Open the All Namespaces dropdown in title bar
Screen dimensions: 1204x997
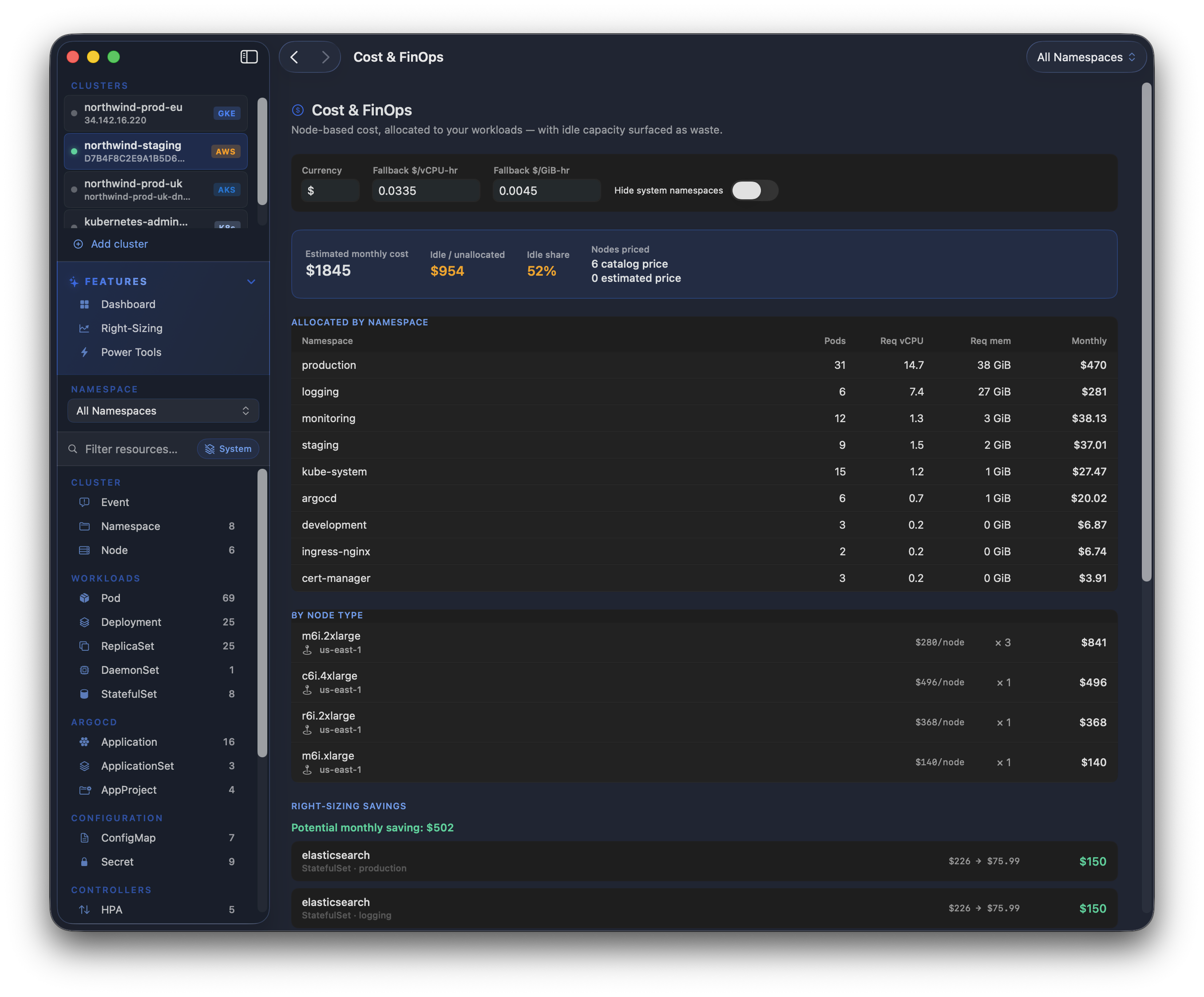tap(1086, 57)
